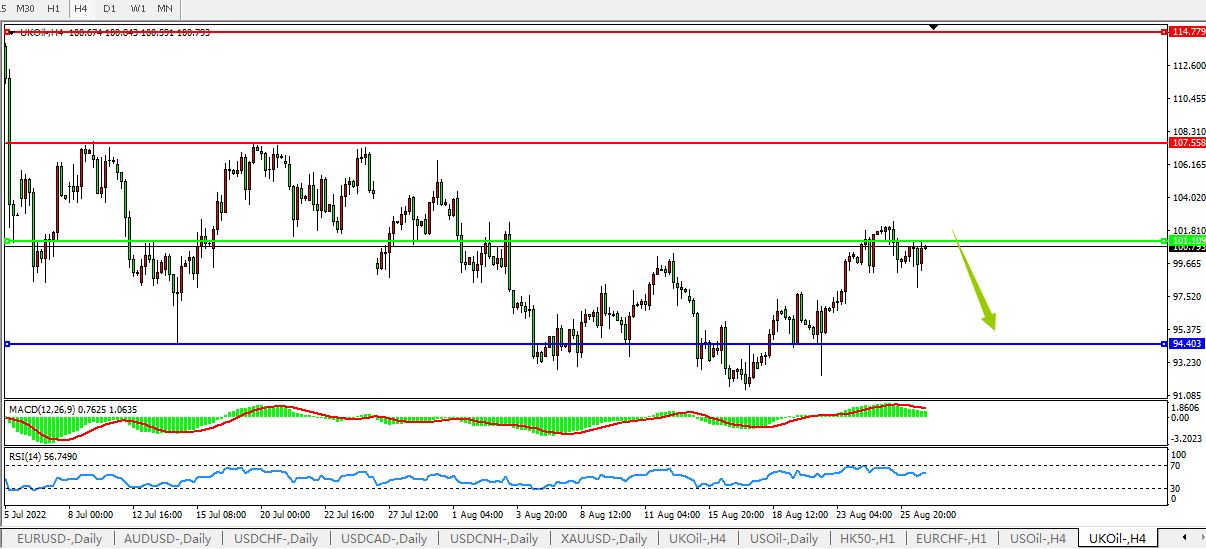Enable the W1 weekly timeframe
This screenshot has width=1206, height=549.
click(x=138, y=8)
